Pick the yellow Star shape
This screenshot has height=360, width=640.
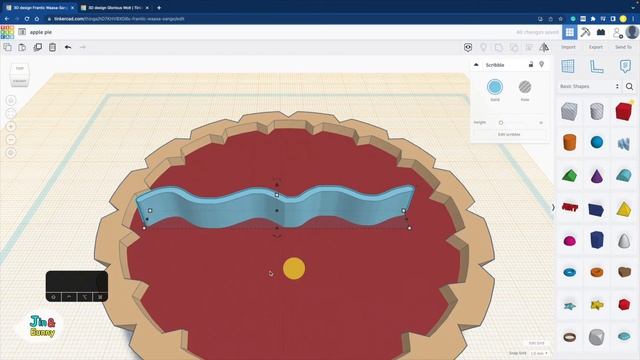[x=597, y=304]
